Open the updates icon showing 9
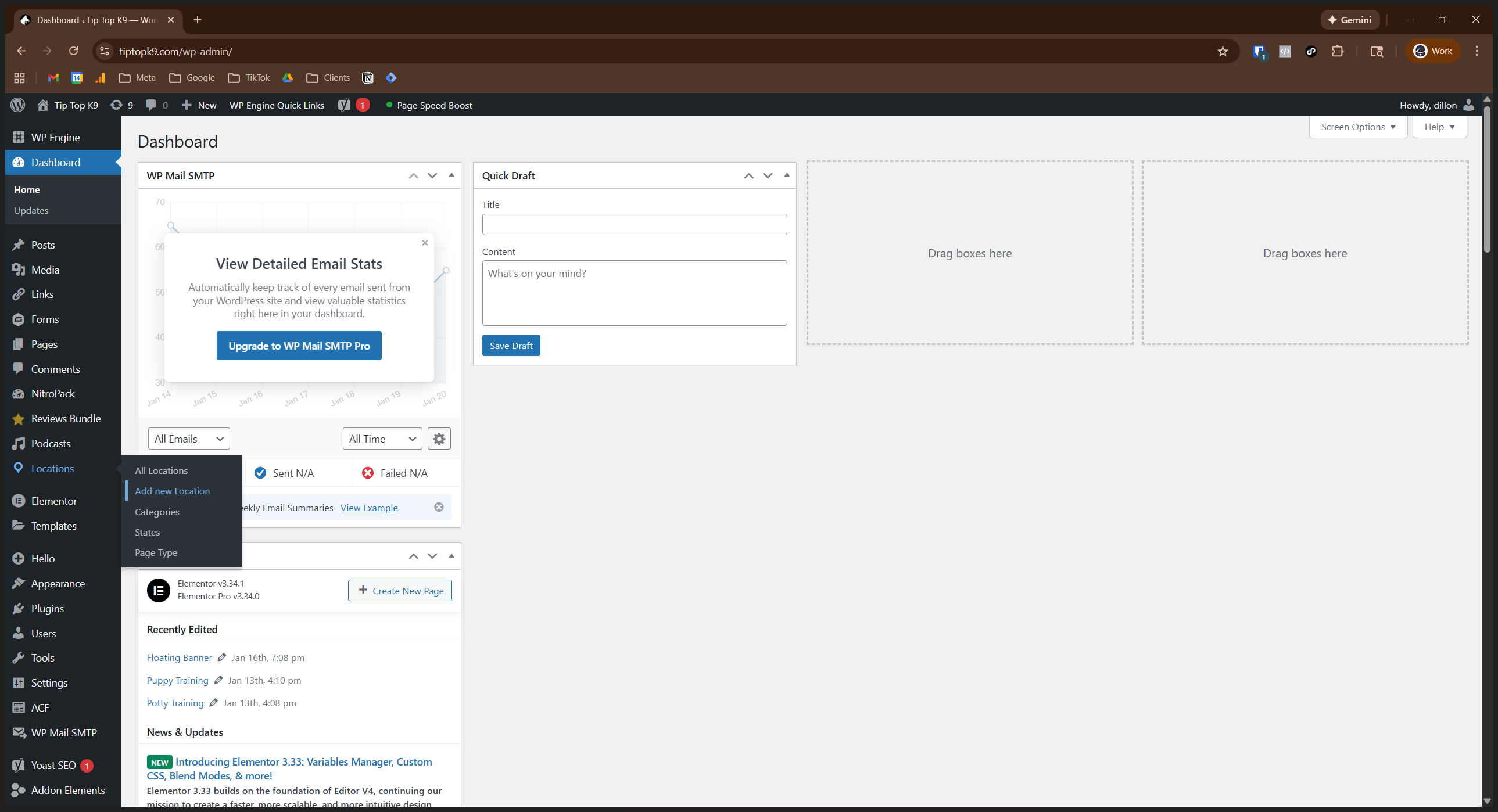The image size is (1498, 812). coord(121,105)
